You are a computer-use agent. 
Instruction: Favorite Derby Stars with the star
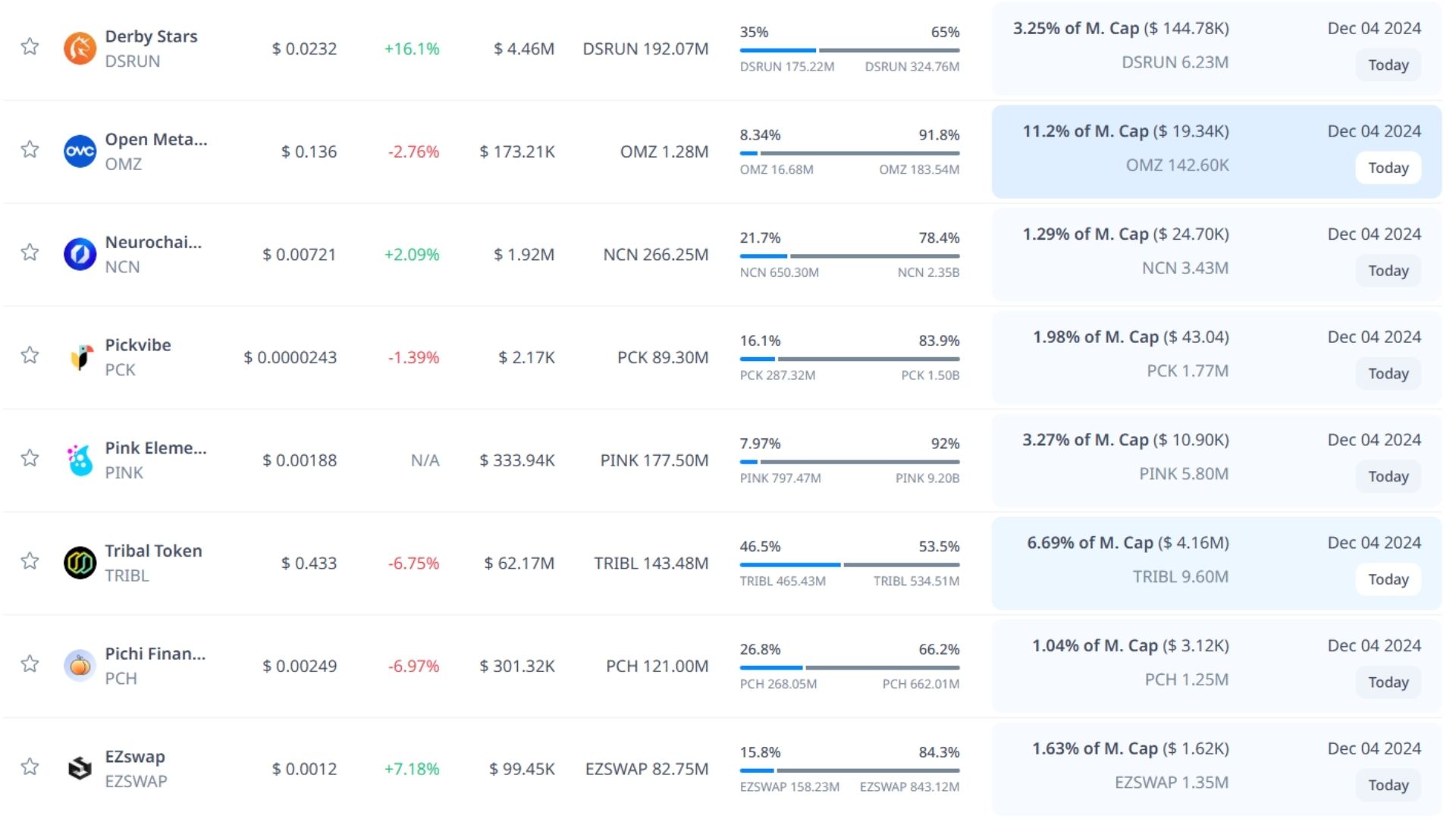click(30, 47)
